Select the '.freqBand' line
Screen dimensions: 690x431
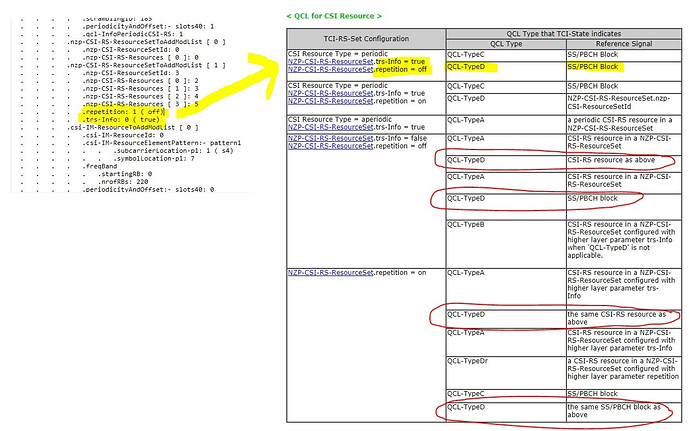click(x=100, y=166)
